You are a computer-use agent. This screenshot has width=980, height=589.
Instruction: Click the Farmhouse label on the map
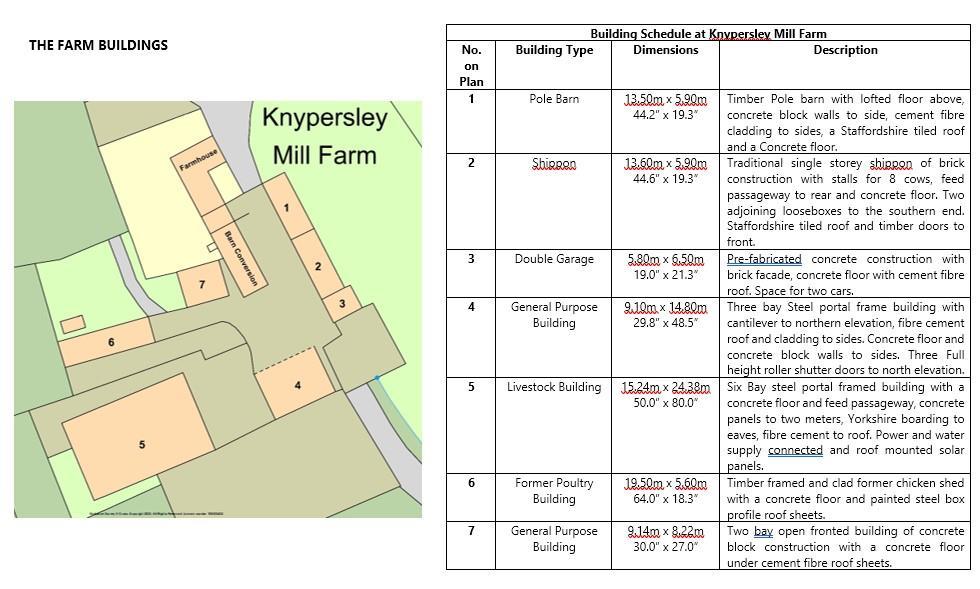click(198, 159)
